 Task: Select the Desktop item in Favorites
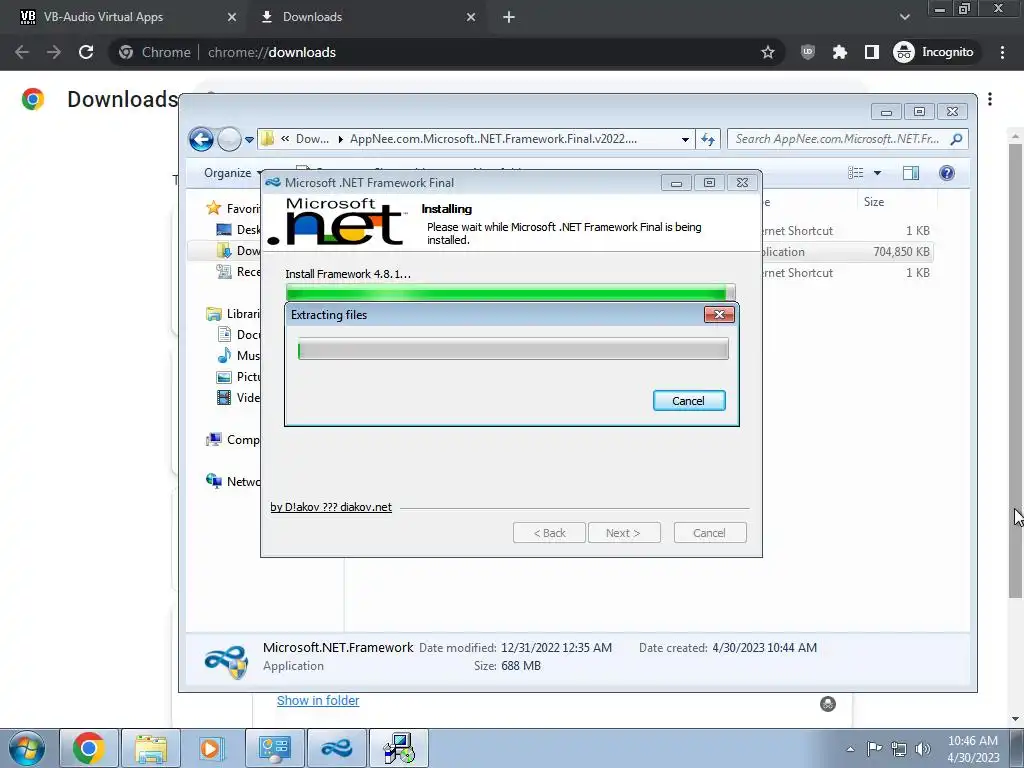pos(238,229)
